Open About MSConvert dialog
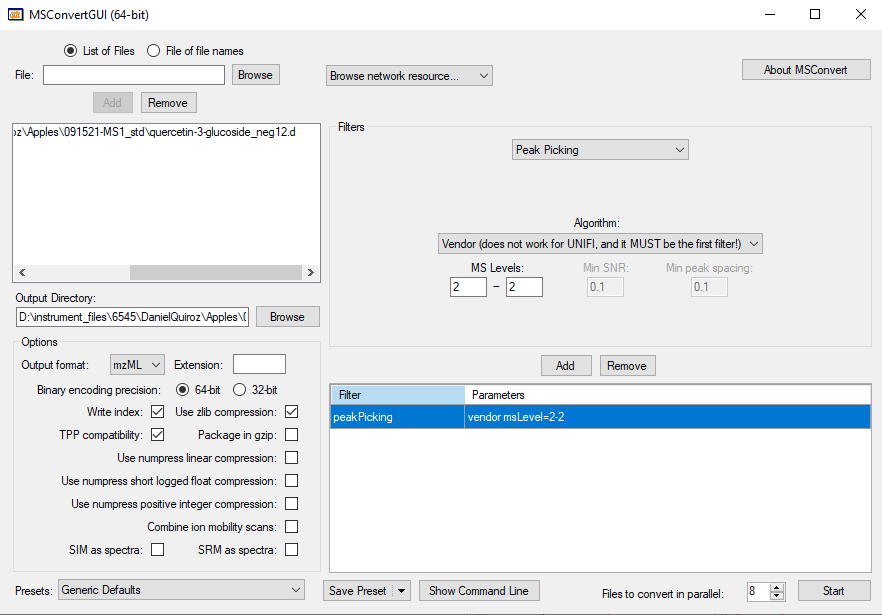882x615 pixels. tap(806, 70)
